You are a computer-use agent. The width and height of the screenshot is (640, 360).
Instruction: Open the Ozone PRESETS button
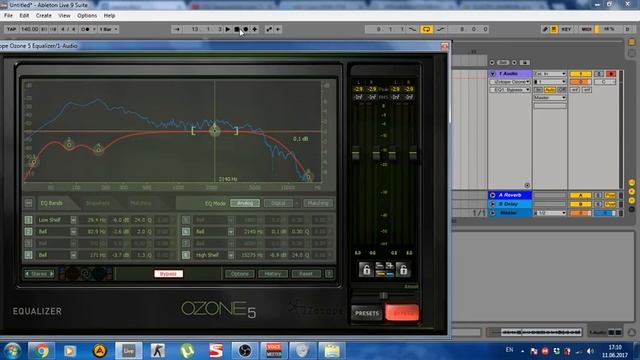click(x=367, y=313)
